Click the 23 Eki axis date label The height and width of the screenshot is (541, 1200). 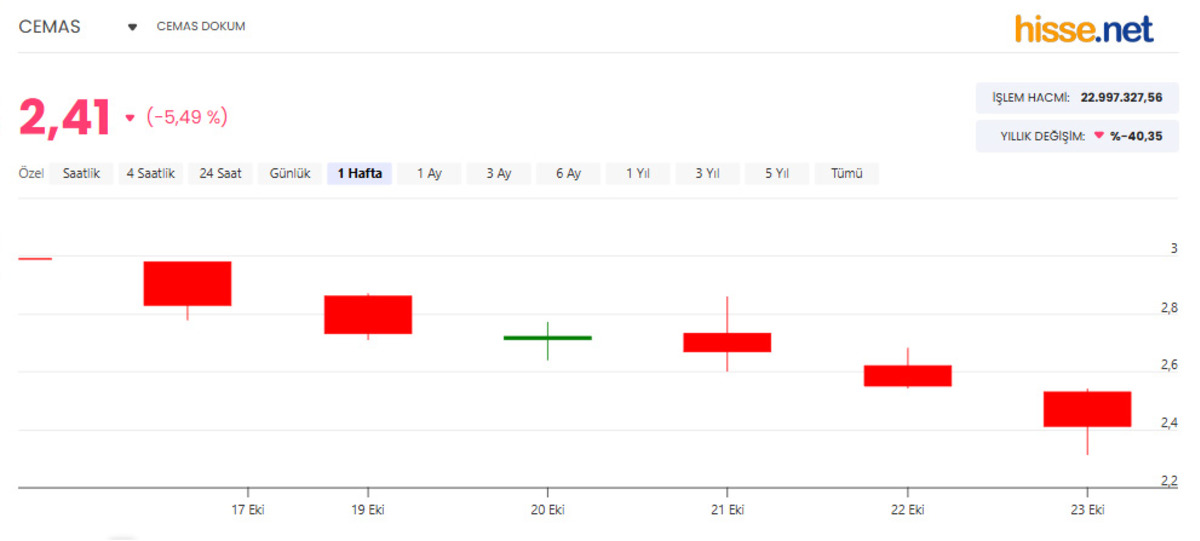click(x=1087, y=509)
